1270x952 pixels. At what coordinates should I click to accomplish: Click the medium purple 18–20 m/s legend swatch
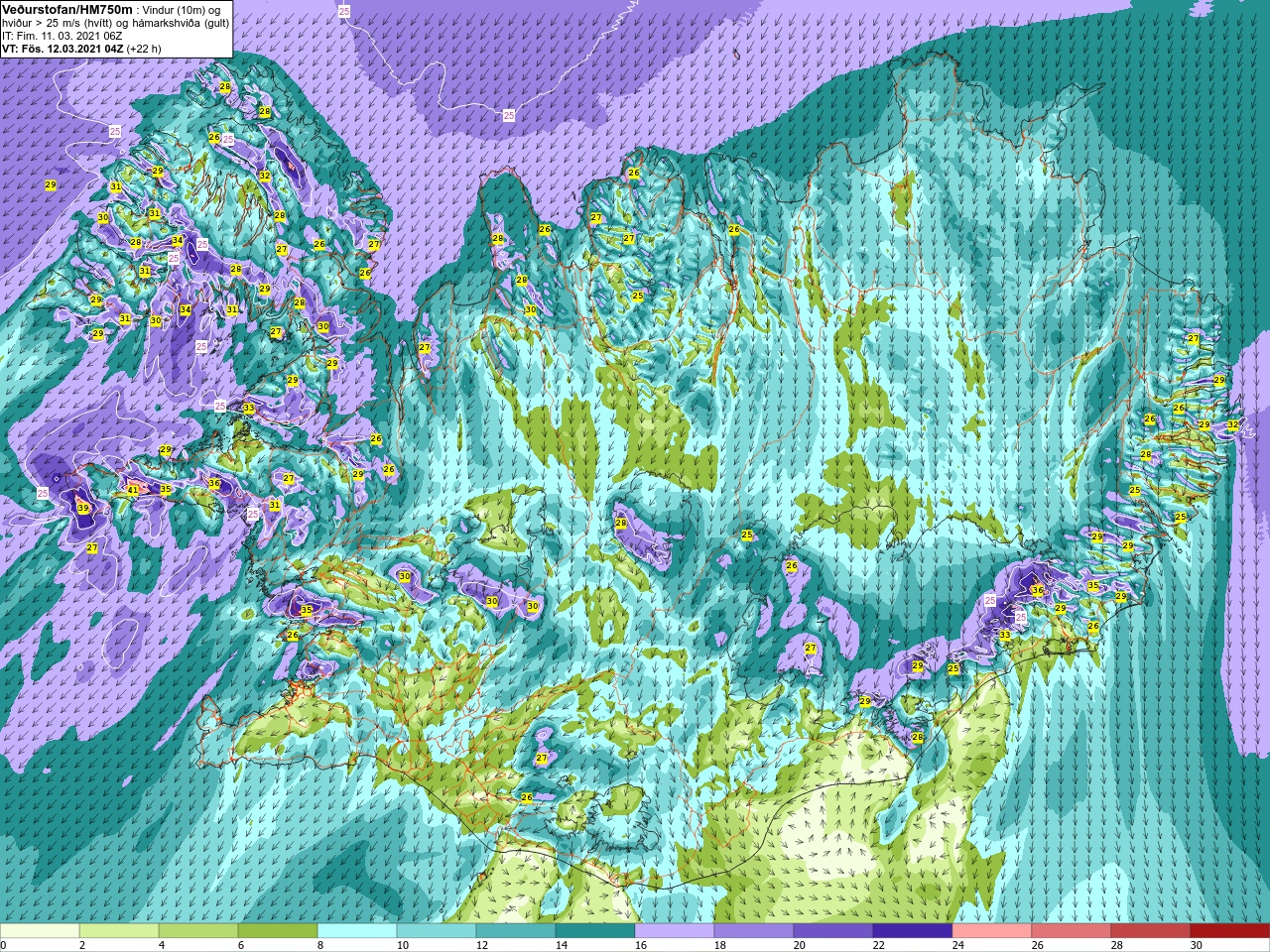tap(754, 931)
